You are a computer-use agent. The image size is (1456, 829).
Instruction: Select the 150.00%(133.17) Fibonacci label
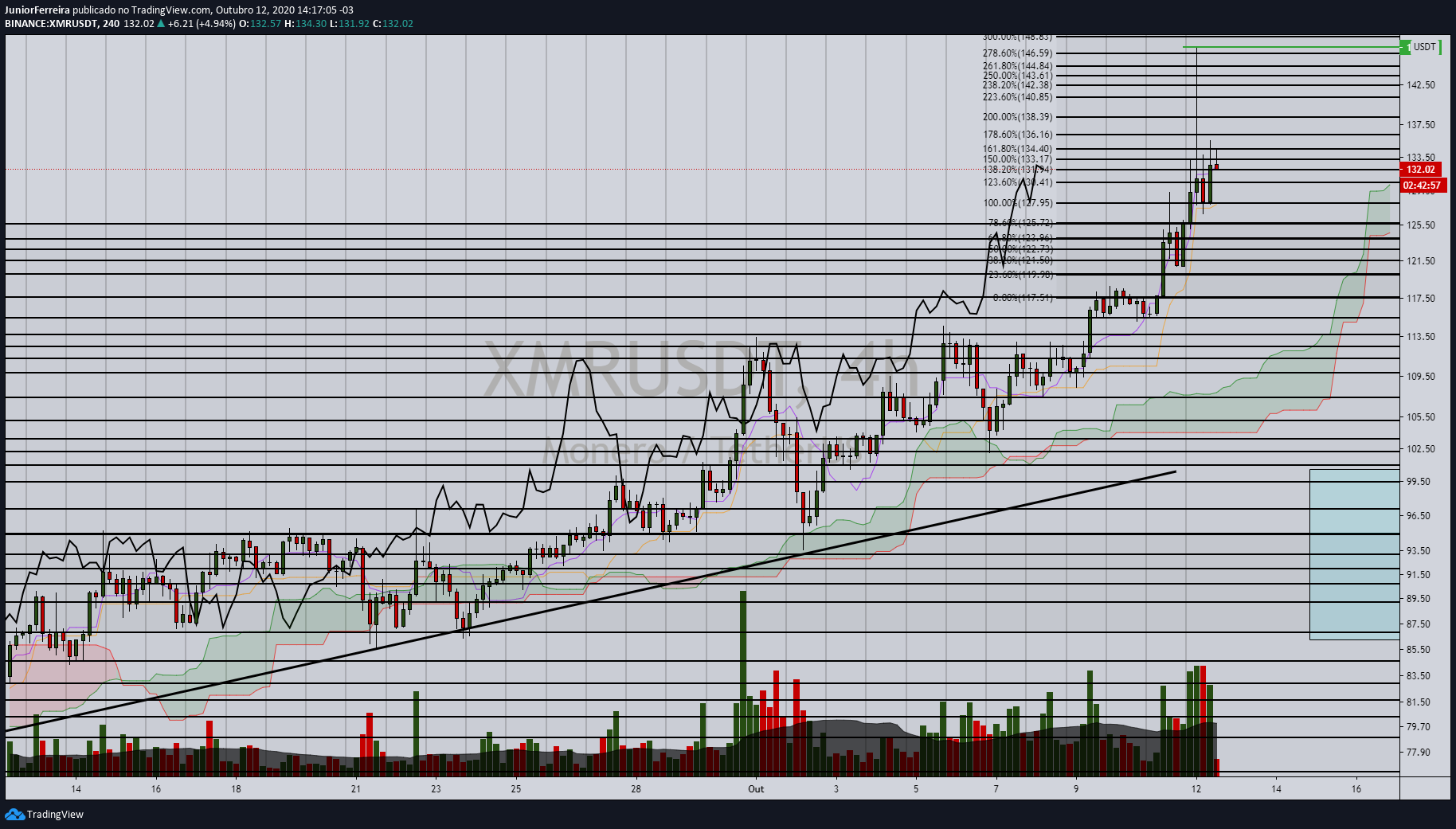point(1017,159)
